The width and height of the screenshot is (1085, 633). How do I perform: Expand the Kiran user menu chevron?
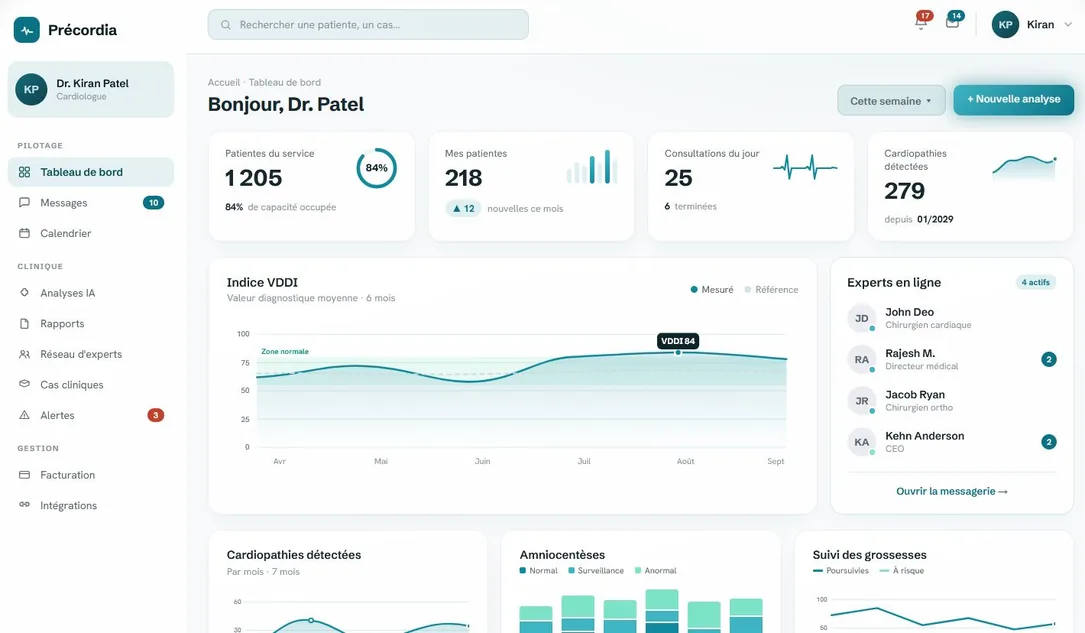click(x=1068, y=24)
